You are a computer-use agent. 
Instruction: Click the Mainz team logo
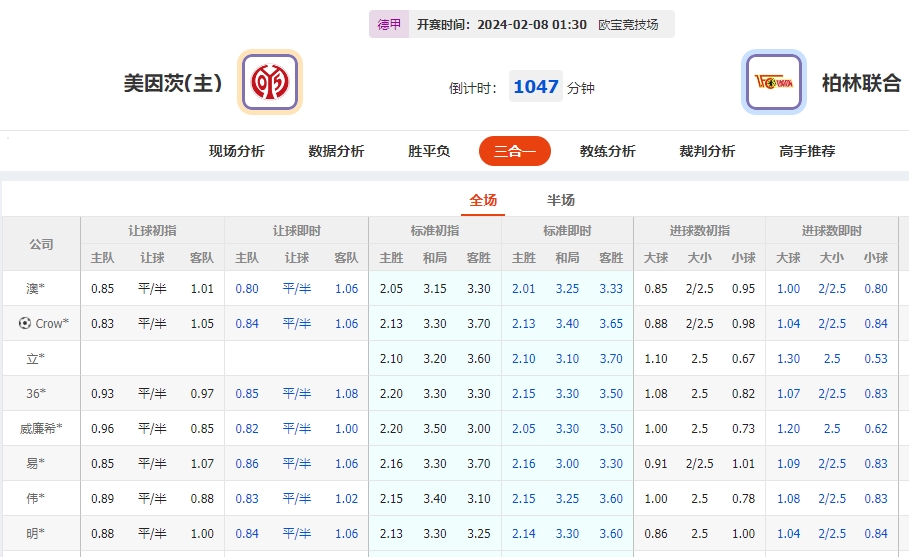270,82
